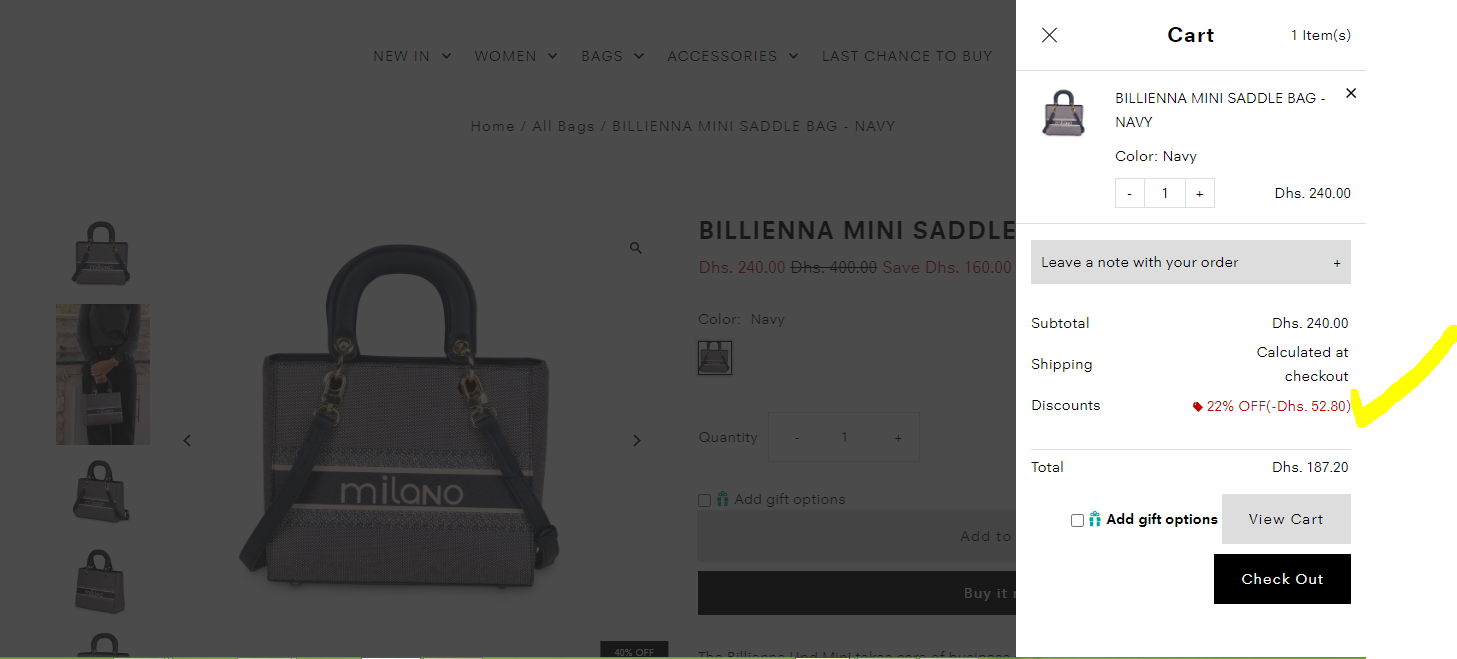Select the Navy color swatch

(x=715, y=357)
